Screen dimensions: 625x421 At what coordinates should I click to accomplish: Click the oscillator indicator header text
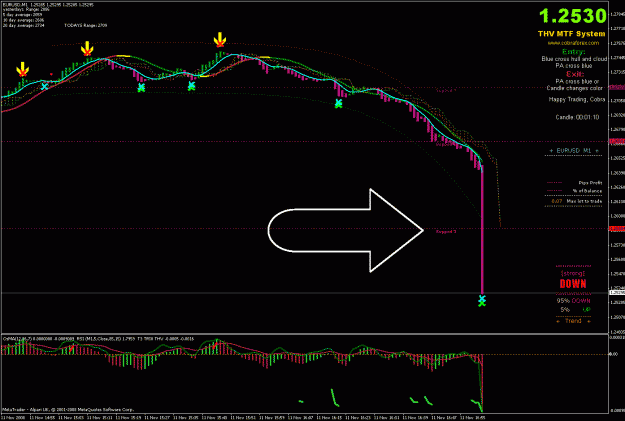[x=98, y=339]
